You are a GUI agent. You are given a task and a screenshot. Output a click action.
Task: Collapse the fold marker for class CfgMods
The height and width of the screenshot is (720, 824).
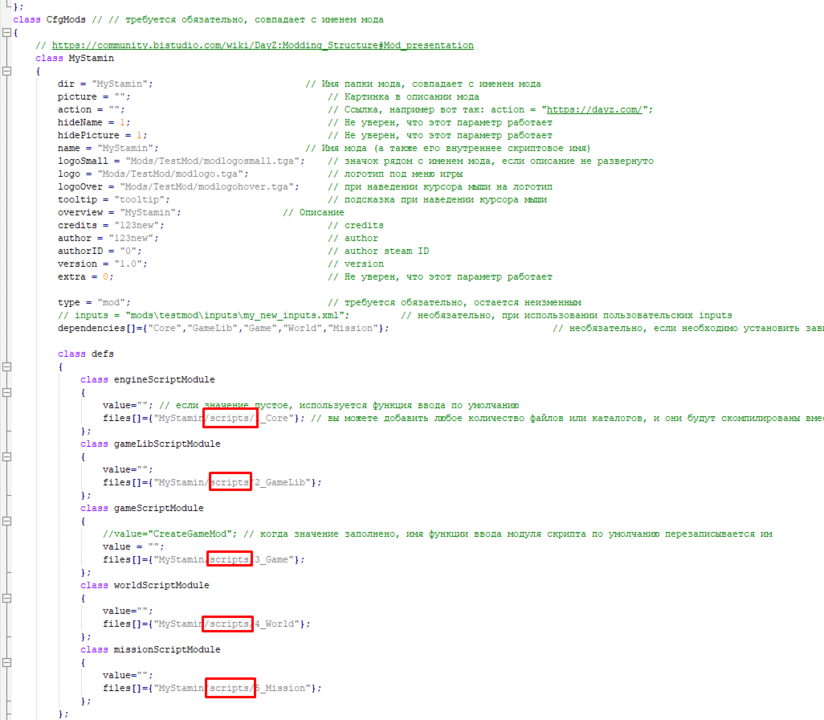[6, 33]
